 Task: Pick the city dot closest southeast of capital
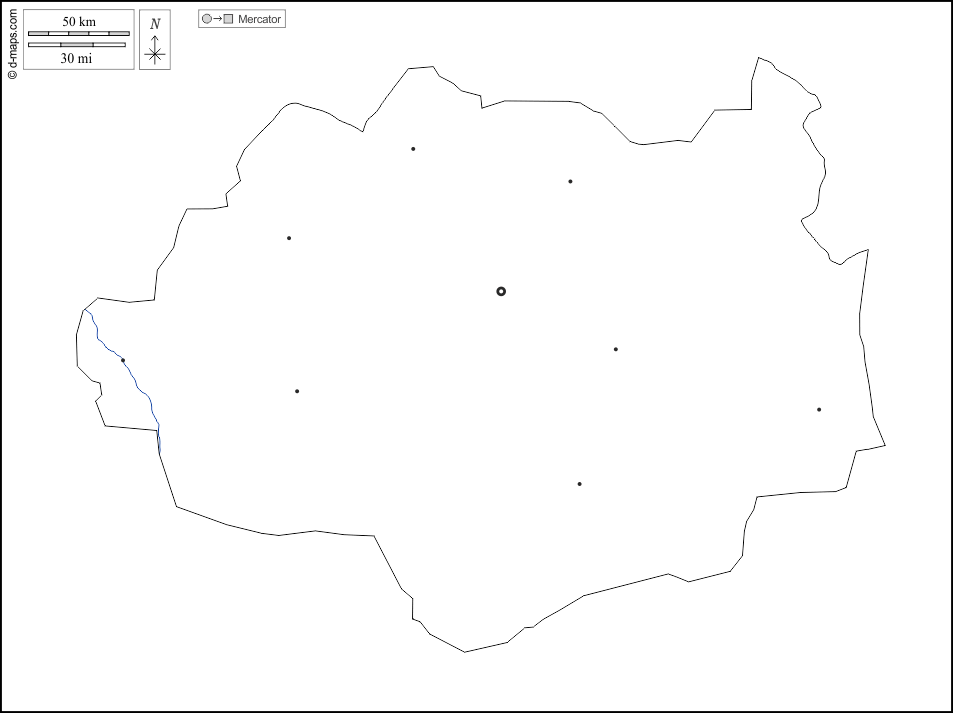pos(616,349)
